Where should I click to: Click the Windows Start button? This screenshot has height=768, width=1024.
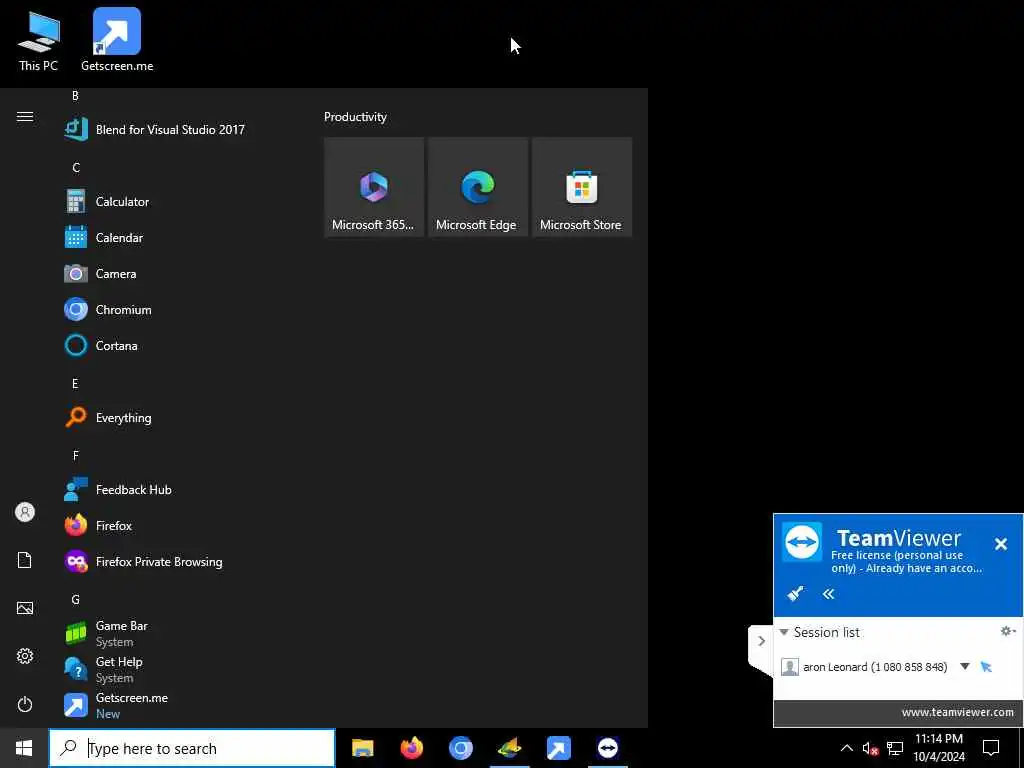tap(24, 748)
